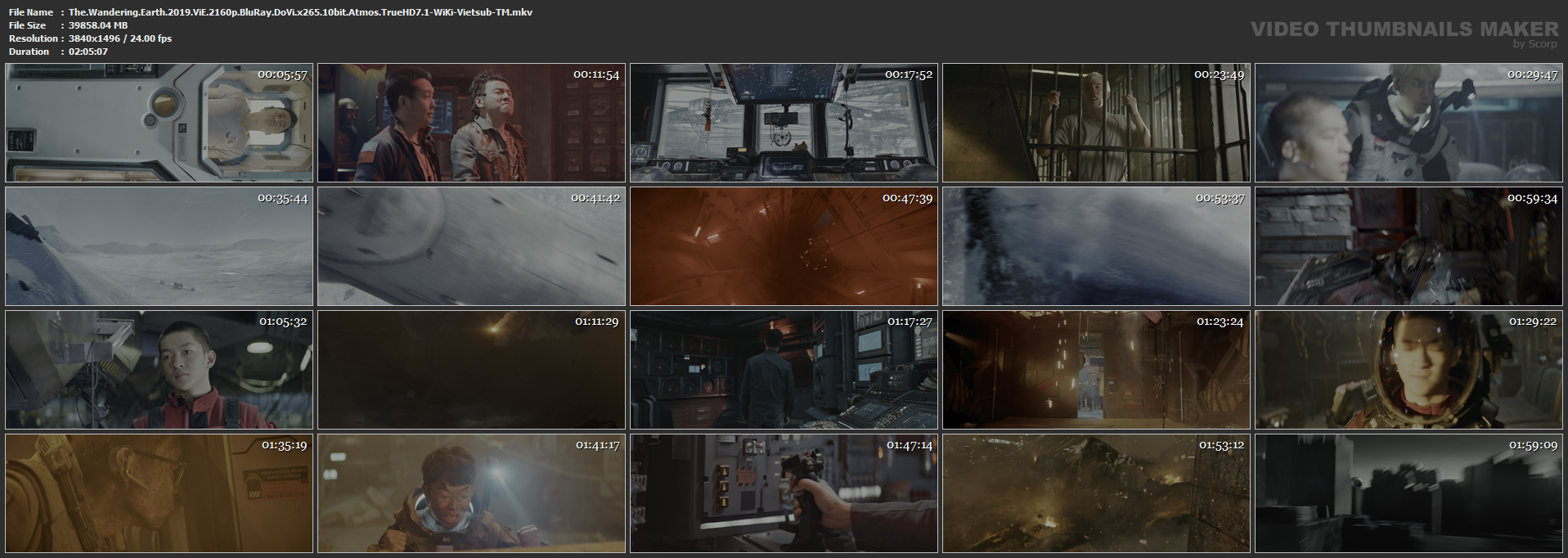Click the mkv file name text
Image resolution: width=1568 pixels, height=558 pixels.
[300, 12]
